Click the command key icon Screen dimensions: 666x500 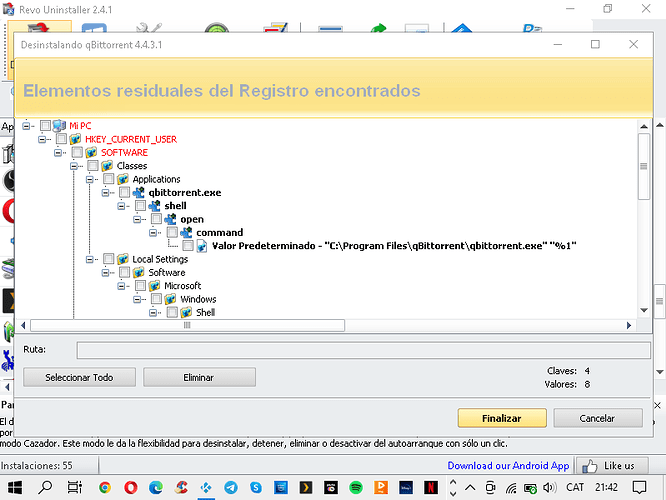(x=186, y=232)
